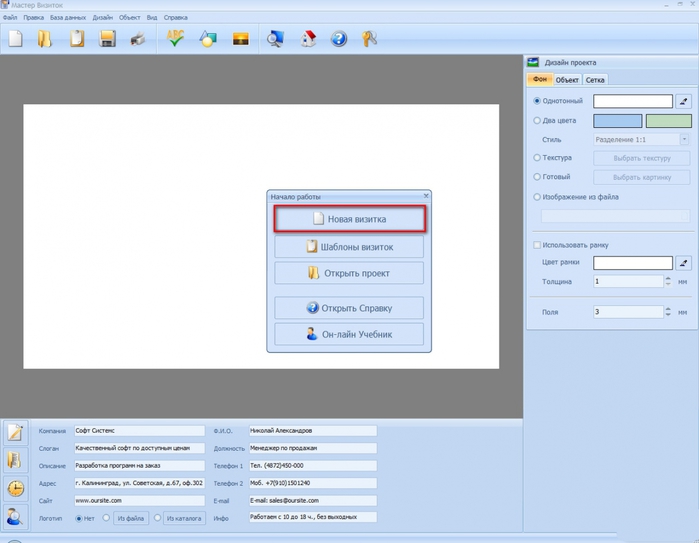Screen dimensions: 699x543
Task: Switch to the Объект tab
Action: pos(567,80)
